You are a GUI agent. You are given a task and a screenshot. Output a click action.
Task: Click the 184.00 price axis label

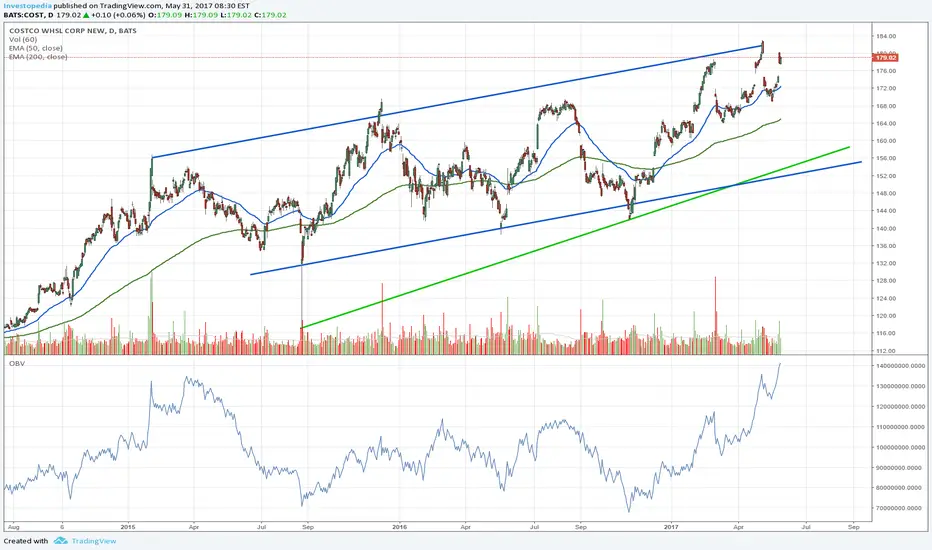tap(886, 36)
